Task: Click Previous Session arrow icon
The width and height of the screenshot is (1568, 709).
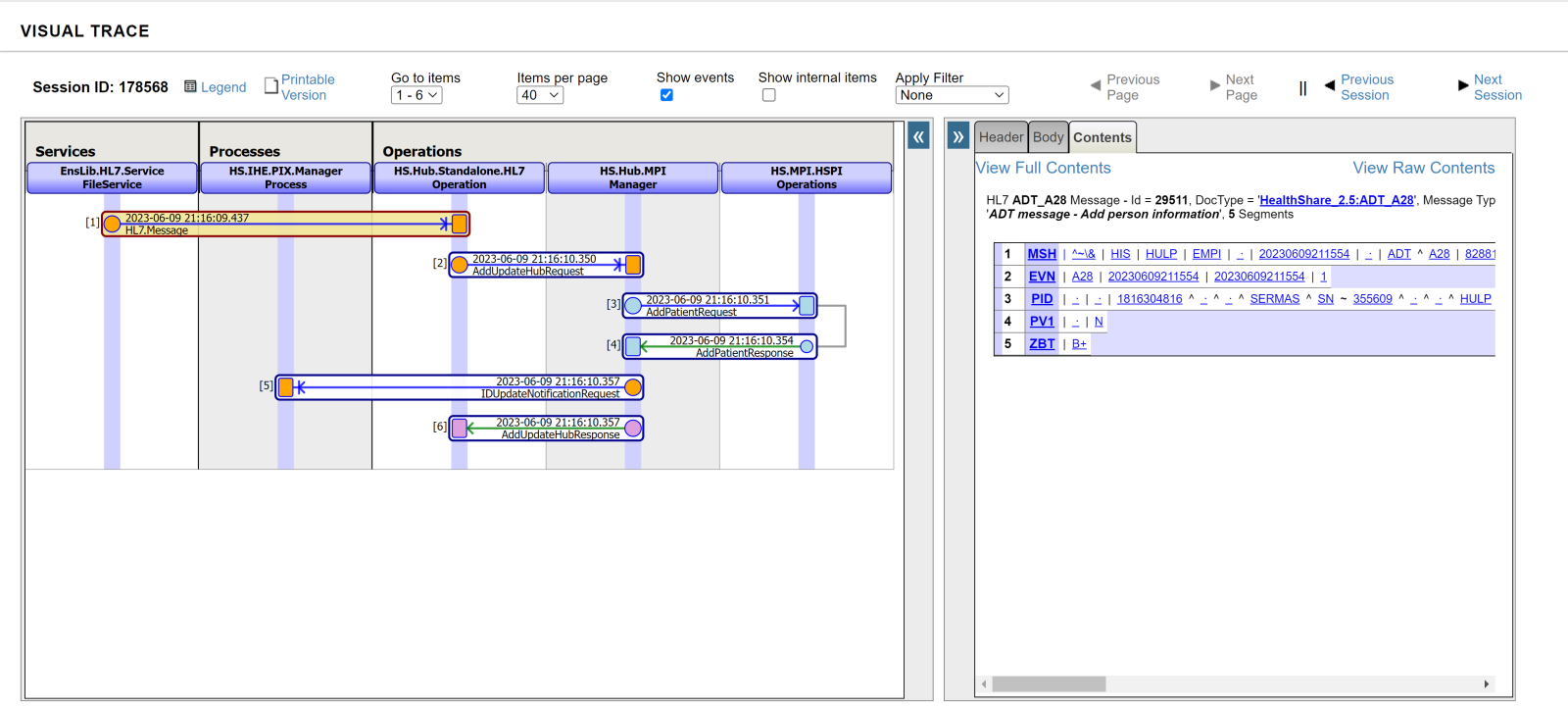Action: tap(1329, 86)
